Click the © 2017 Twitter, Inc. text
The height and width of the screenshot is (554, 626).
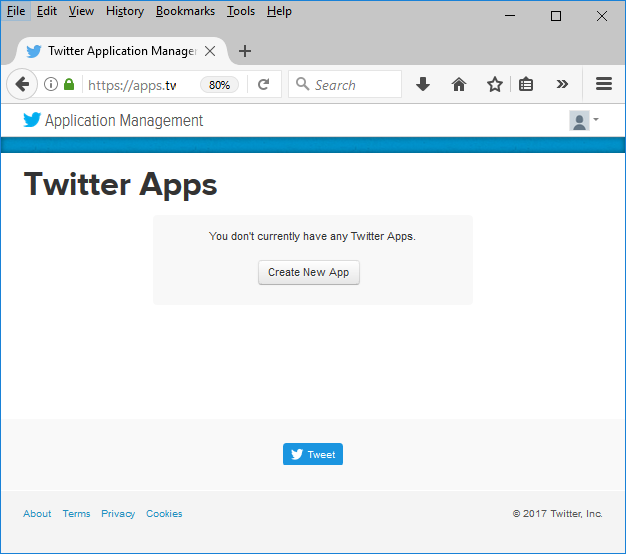pos(557,514)
